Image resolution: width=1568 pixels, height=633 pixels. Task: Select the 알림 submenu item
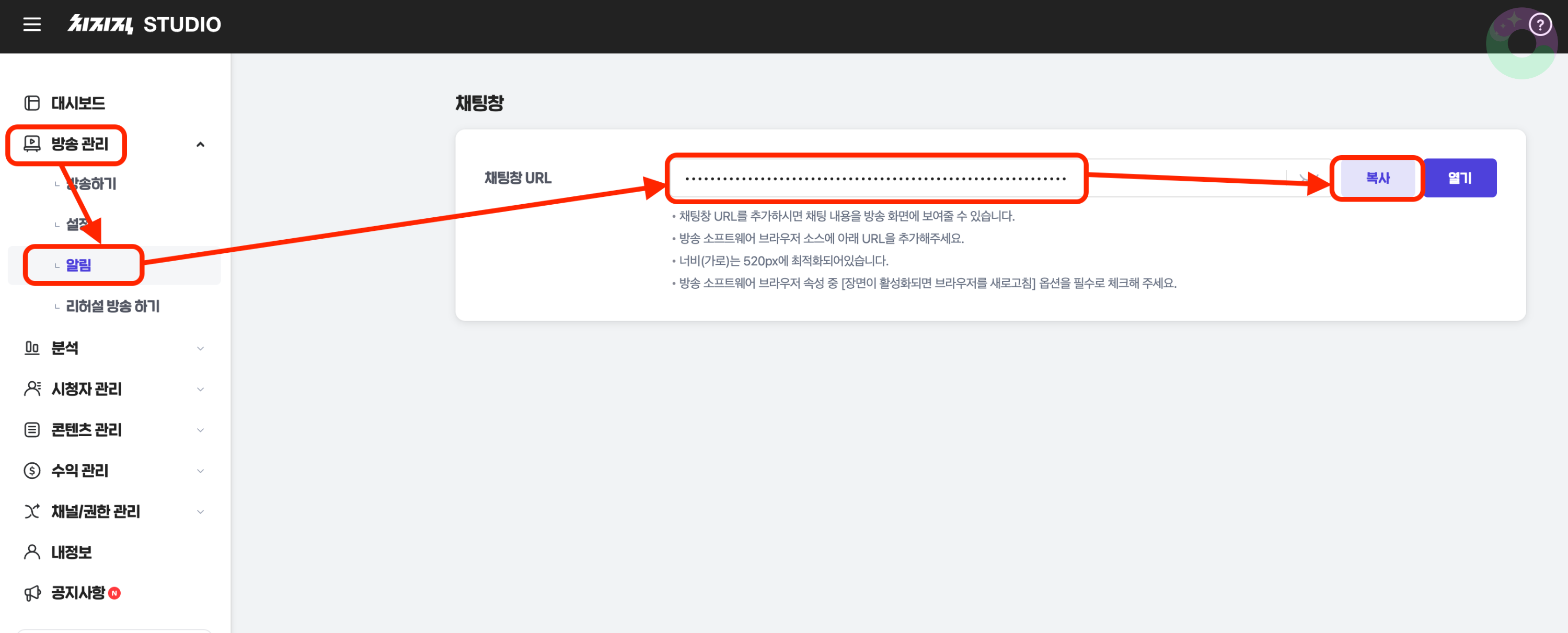(78, 265)
